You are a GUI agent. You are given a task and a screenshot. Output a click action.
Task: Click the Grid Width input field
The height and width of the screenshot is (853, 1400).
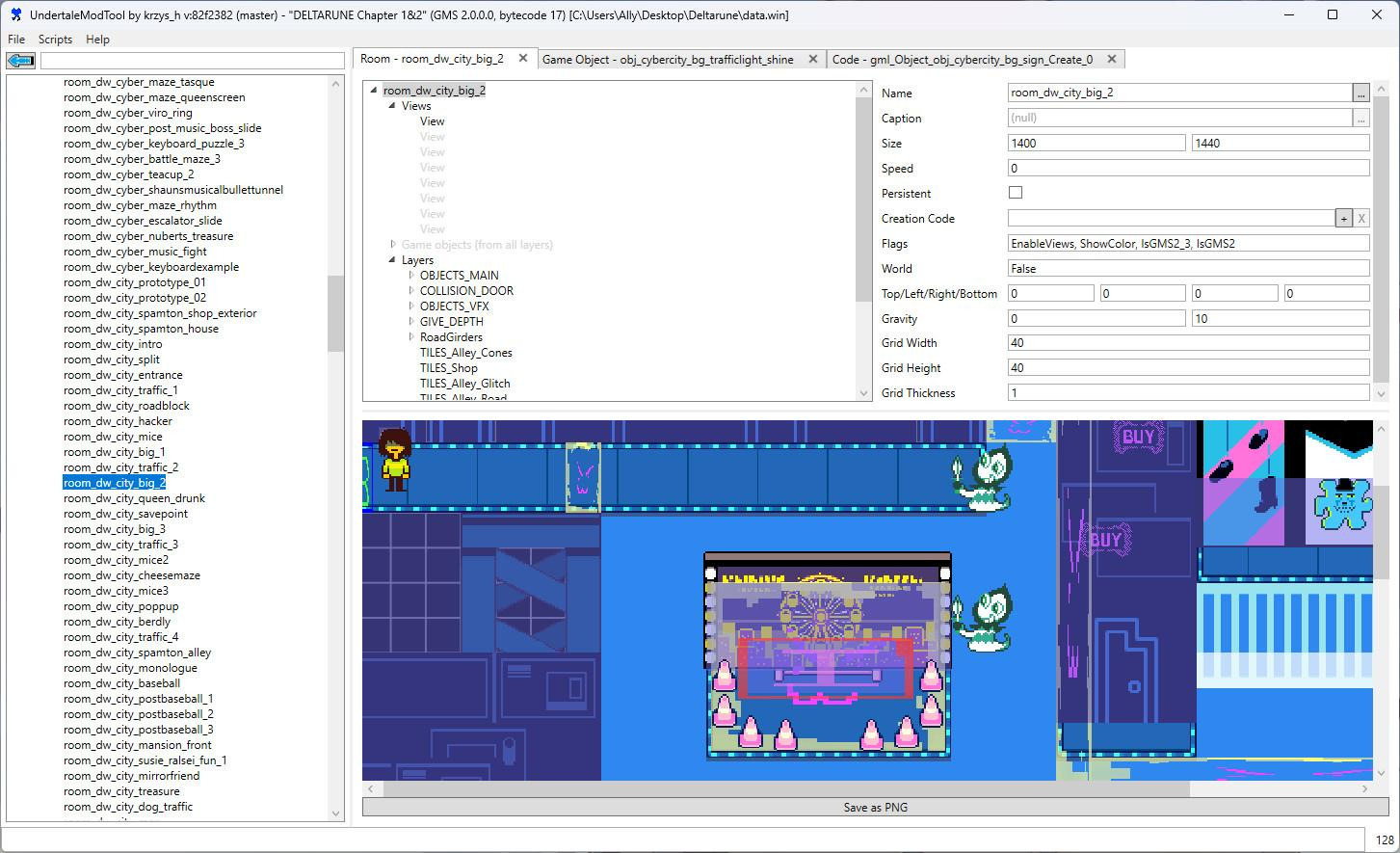pos(1188,343)
